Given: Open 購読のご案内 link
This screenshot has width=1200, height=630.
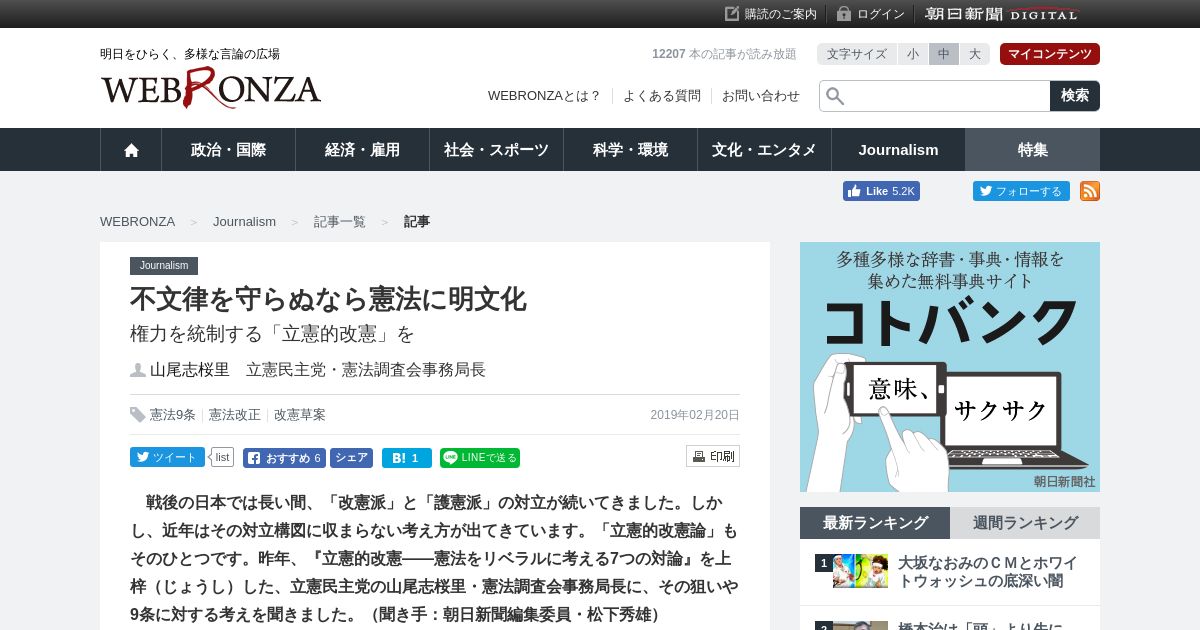Looking at the screenshot, I should coord(771,14).
